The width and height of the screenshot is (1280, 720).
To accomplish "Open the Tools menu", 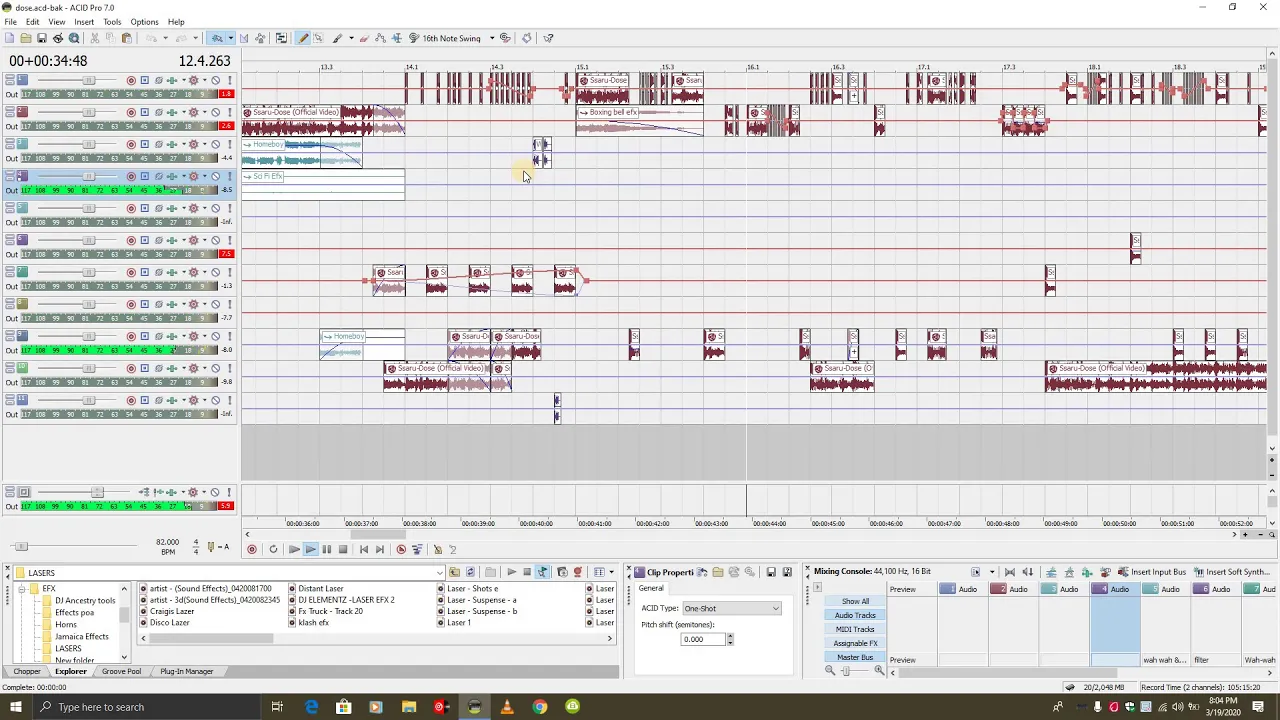I will (x=112, y=21).
